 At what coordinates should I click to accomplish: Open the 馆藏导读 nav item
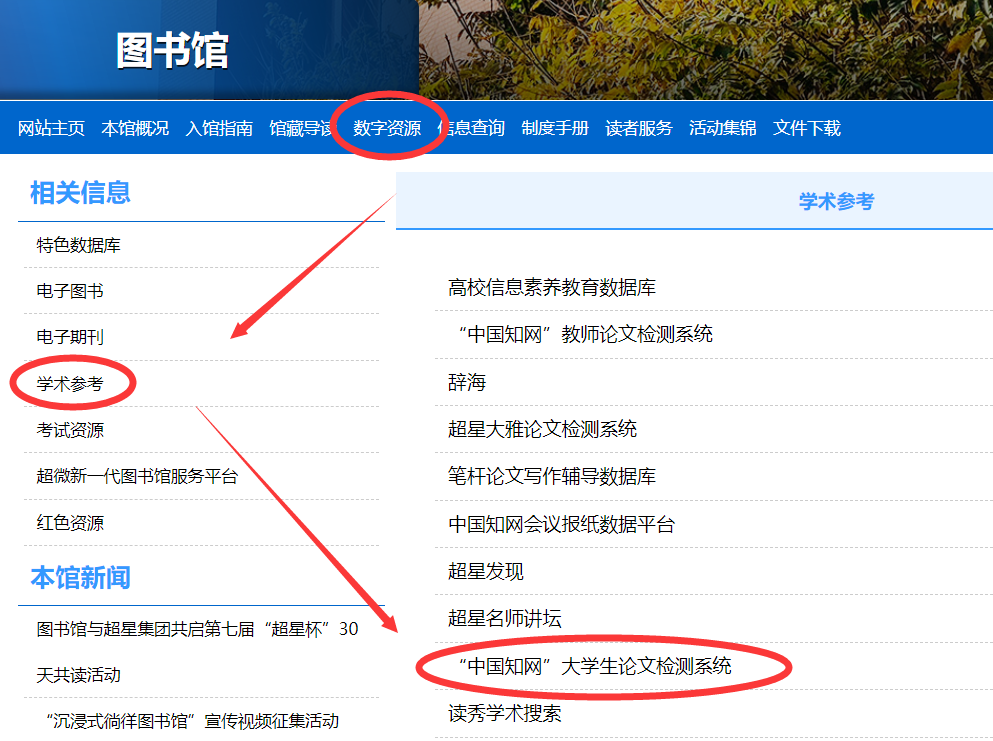(301, 129)
